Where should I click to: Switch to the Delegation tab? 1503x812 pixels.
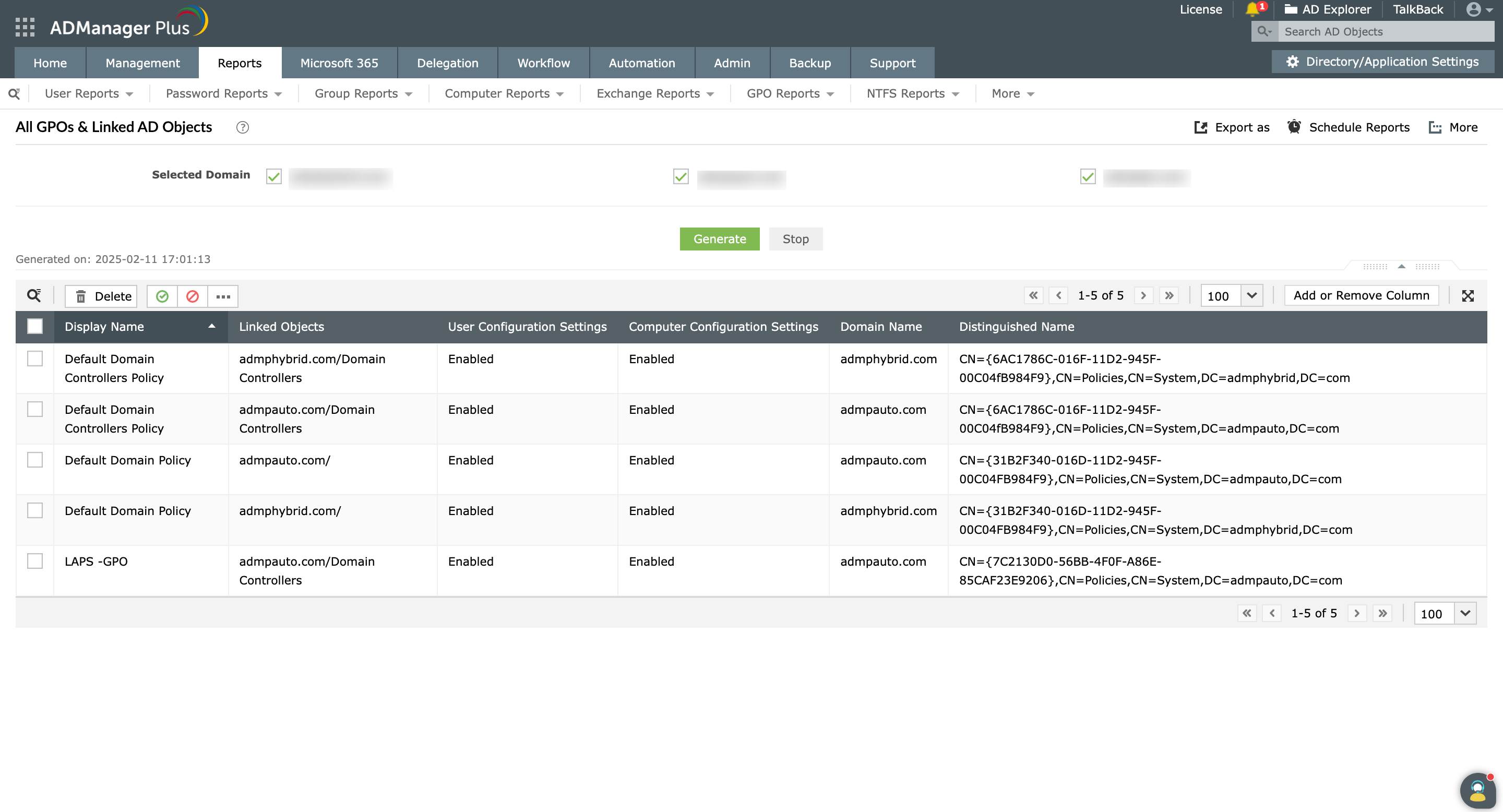point(447,63)
